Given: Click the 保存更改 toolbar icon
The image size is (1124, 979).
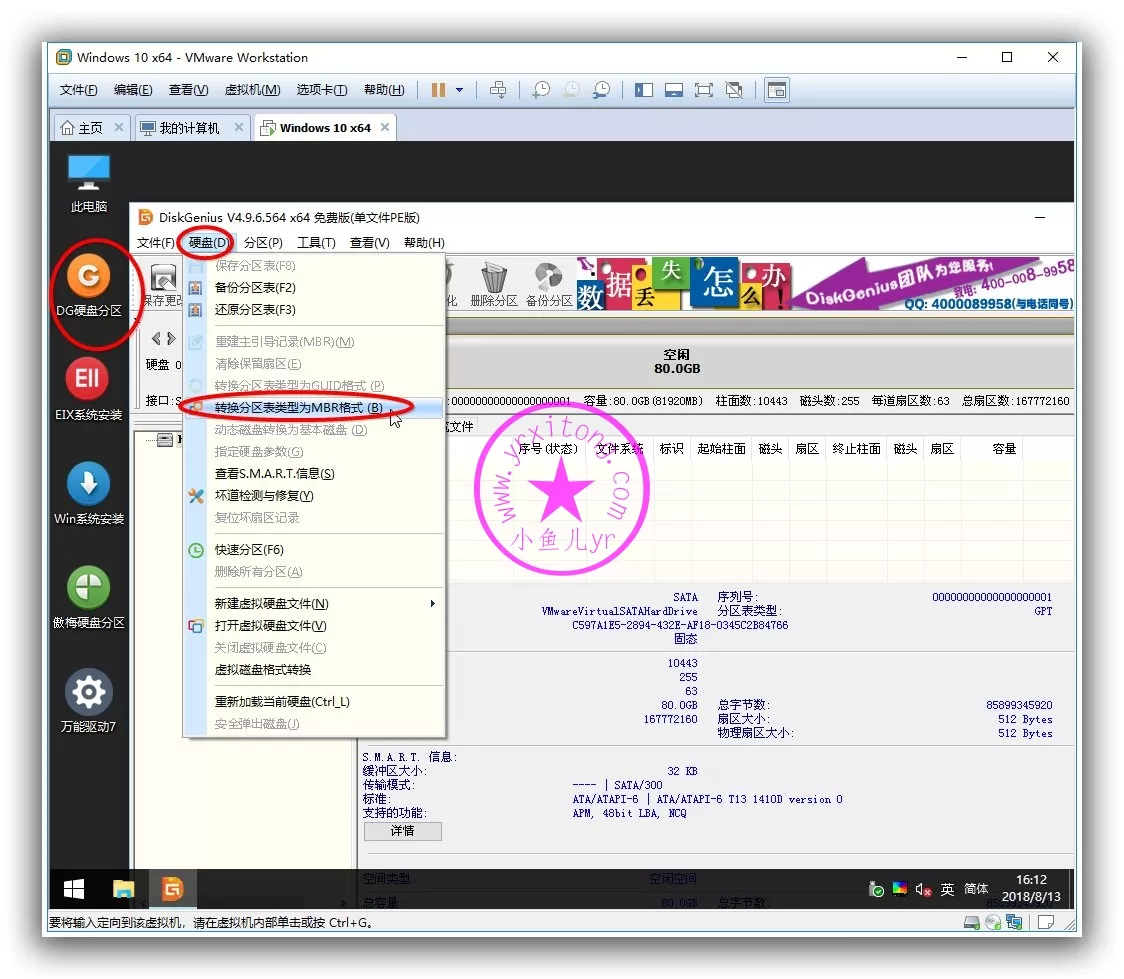Looking at the screenshot, I should click(163, 285).
